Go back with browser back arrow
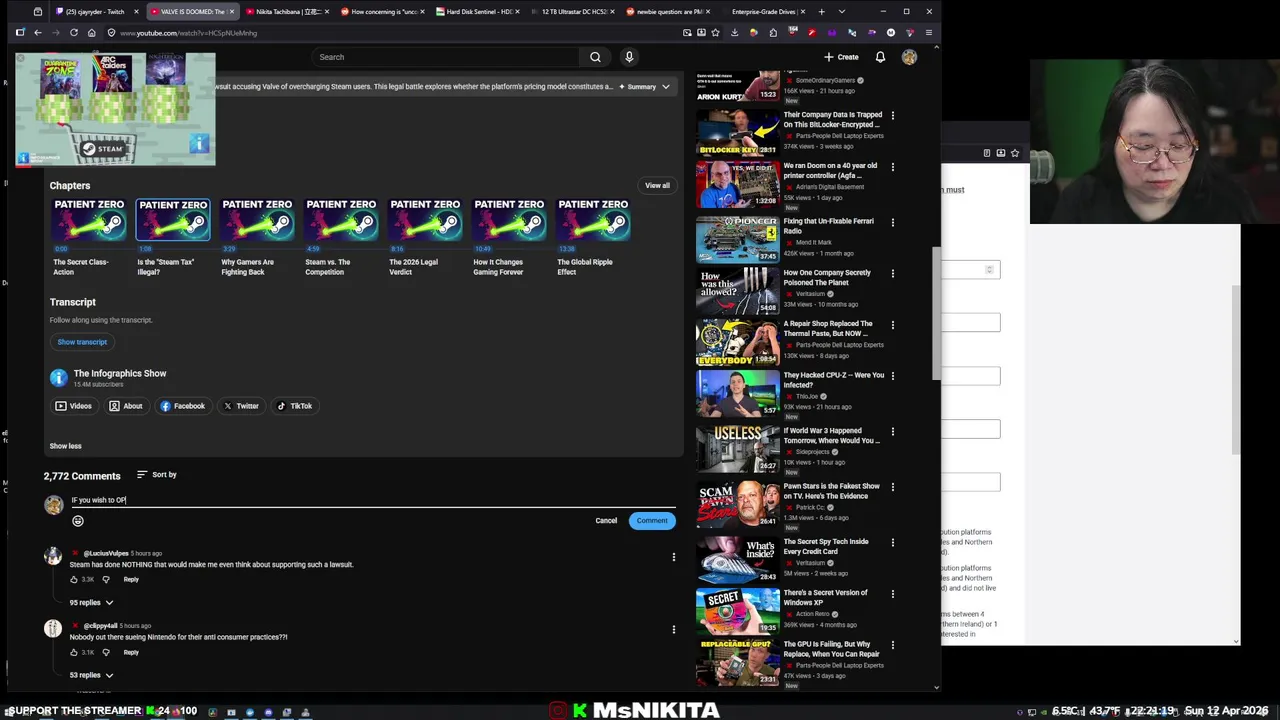 point(38,33)
